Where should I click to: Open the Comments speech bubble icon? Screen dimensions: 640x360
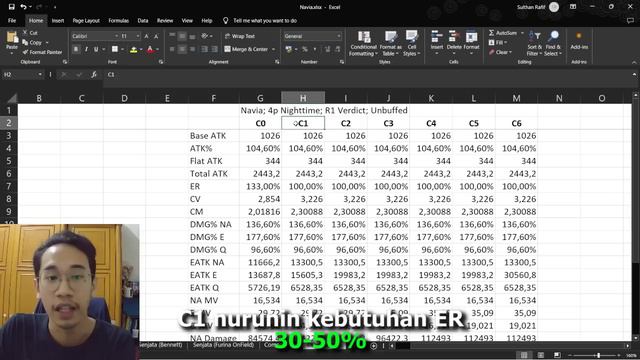click(x=630, y=20)
